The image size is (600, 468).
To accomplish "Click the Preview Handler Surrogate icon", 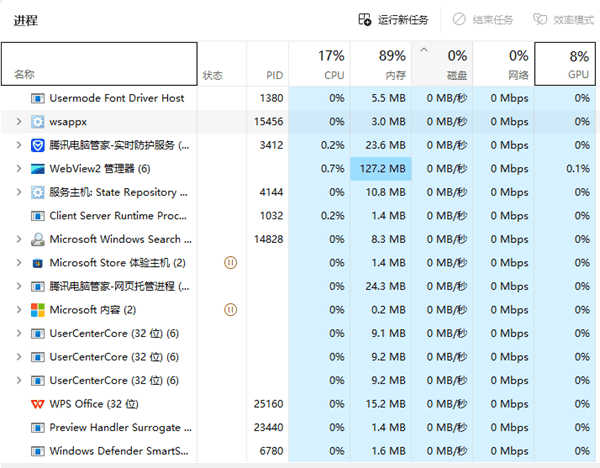I will click(x=38, y=427).
